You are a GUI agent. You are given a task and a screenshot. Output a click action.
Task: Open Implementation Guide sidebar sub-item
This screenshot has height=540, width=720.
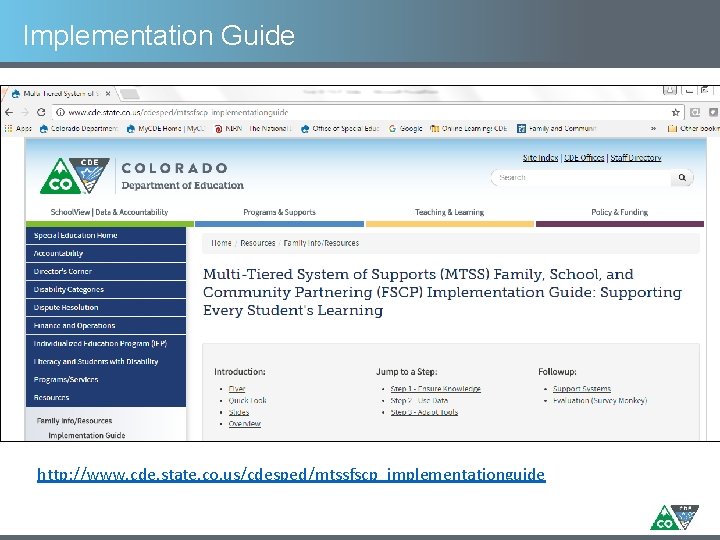pos(87,435)
